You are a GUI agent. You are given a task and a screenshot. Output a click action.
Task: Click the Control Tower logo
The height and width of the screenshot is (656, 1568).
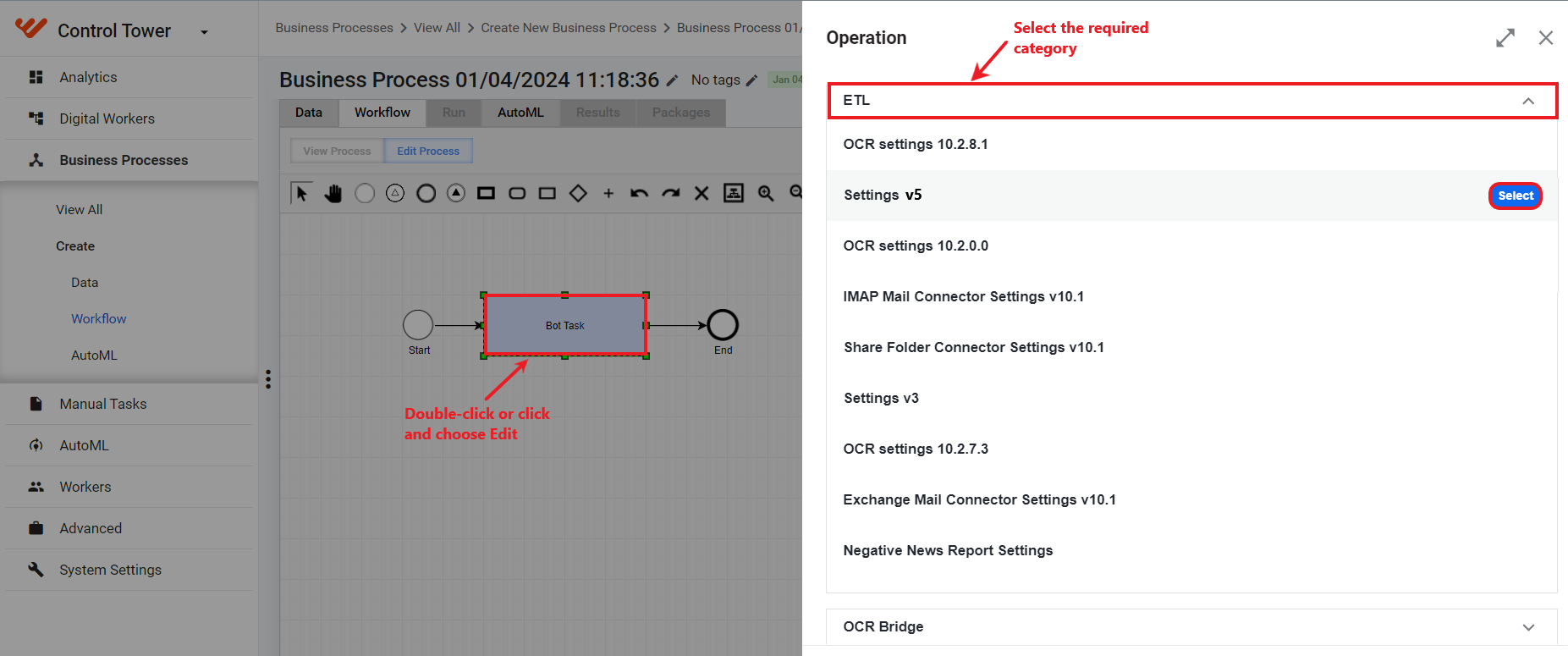click(x=31, y=28)
